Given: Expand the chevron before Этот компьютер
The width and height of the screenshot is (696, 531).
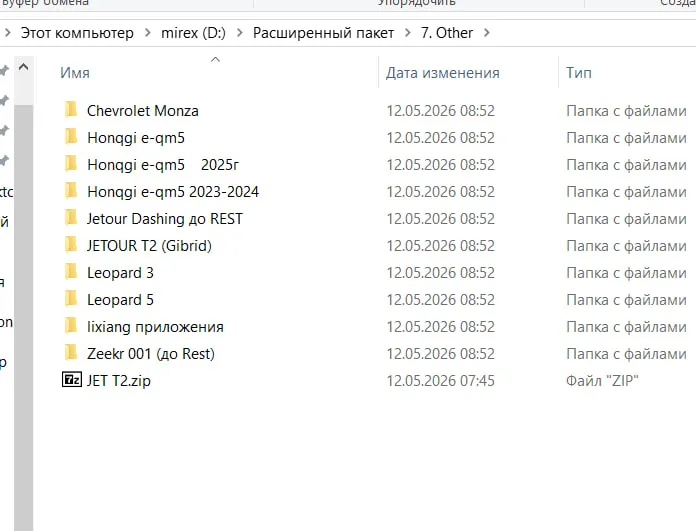Looking at the screenshot, I should tap(7, 33).
